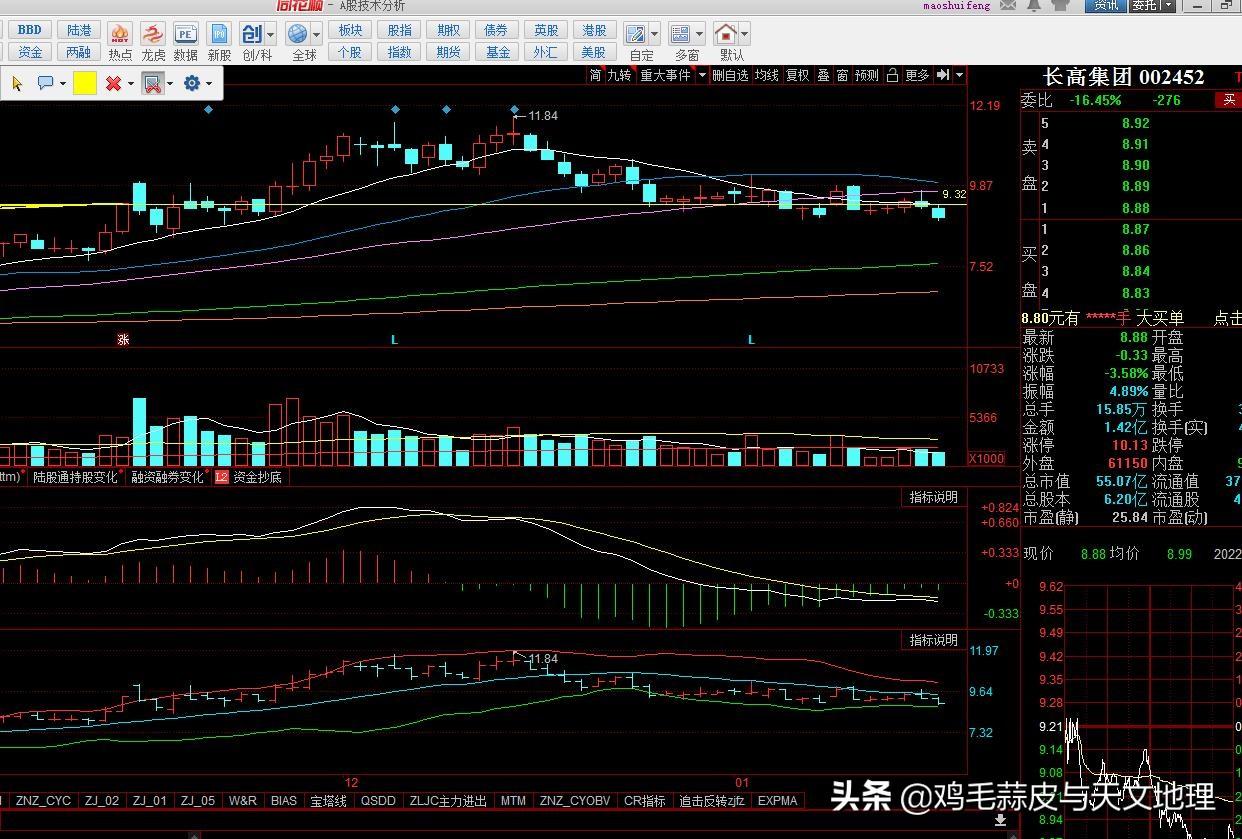Expand the 多窗 dropdown arrow
1242x839 pixels.
(699, 35)
